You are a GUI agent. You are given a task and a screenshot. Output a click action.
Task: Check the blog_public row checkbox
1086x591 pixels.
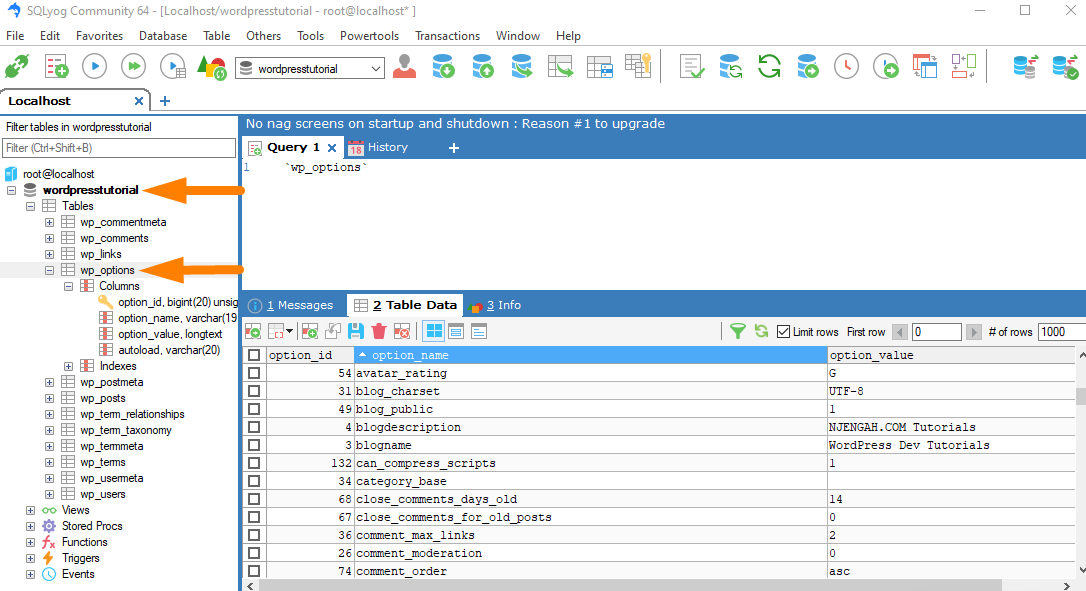click(254, 409)
